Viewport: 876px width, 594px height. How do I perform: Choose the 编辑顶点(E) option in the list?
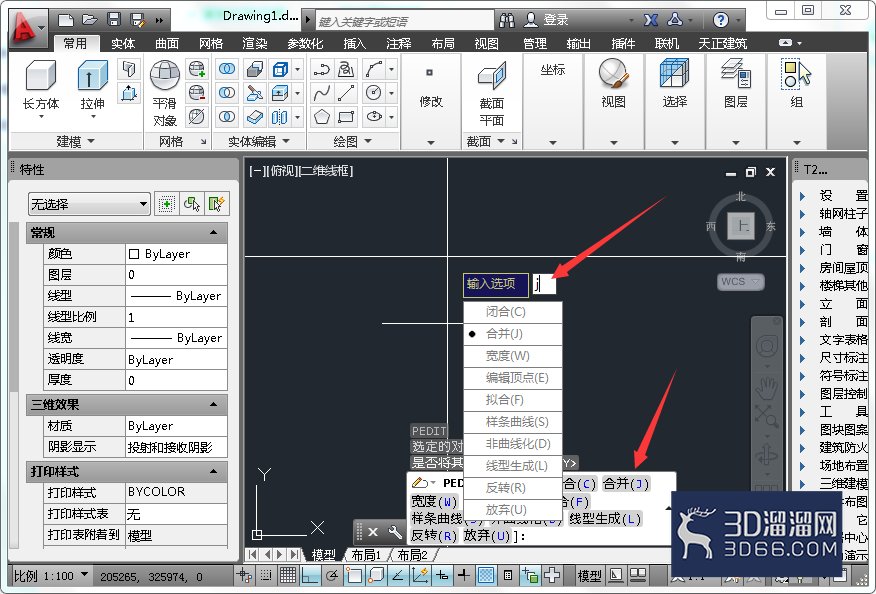(513, 378)
